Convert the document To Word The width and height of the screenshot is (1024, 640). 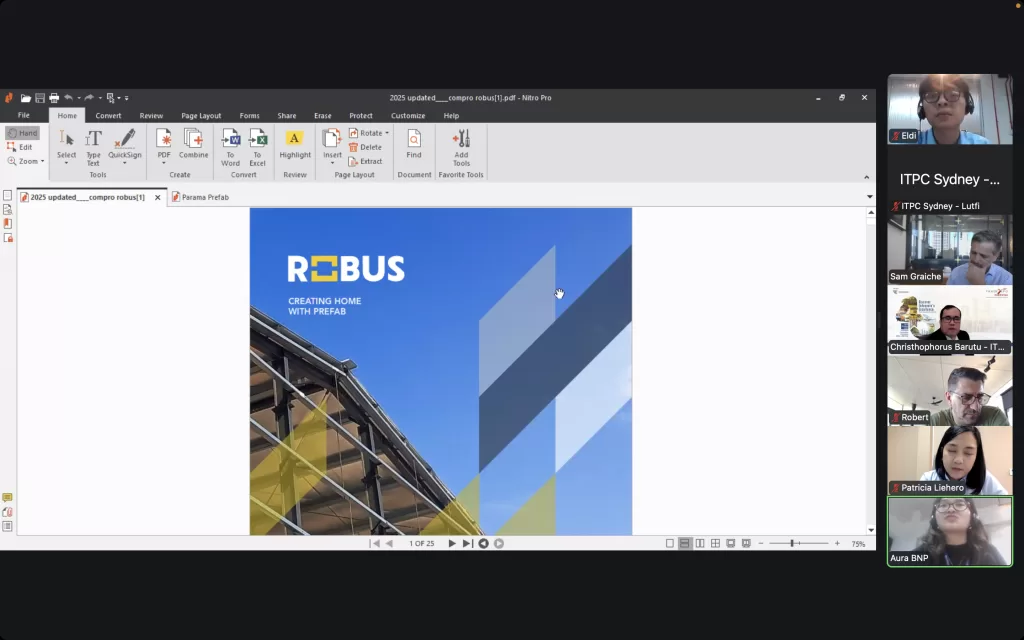click(231, 148)
